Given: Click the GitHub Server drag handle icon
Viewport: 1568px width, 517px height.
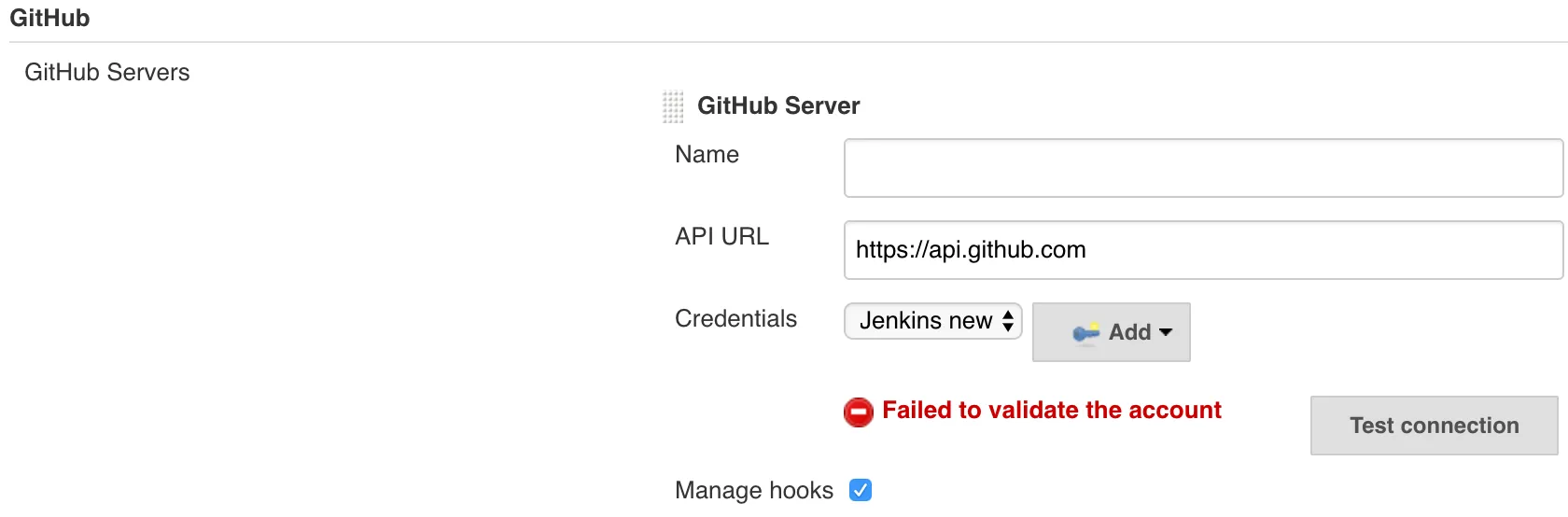Looking at the screenshot, I should point(673,106).
